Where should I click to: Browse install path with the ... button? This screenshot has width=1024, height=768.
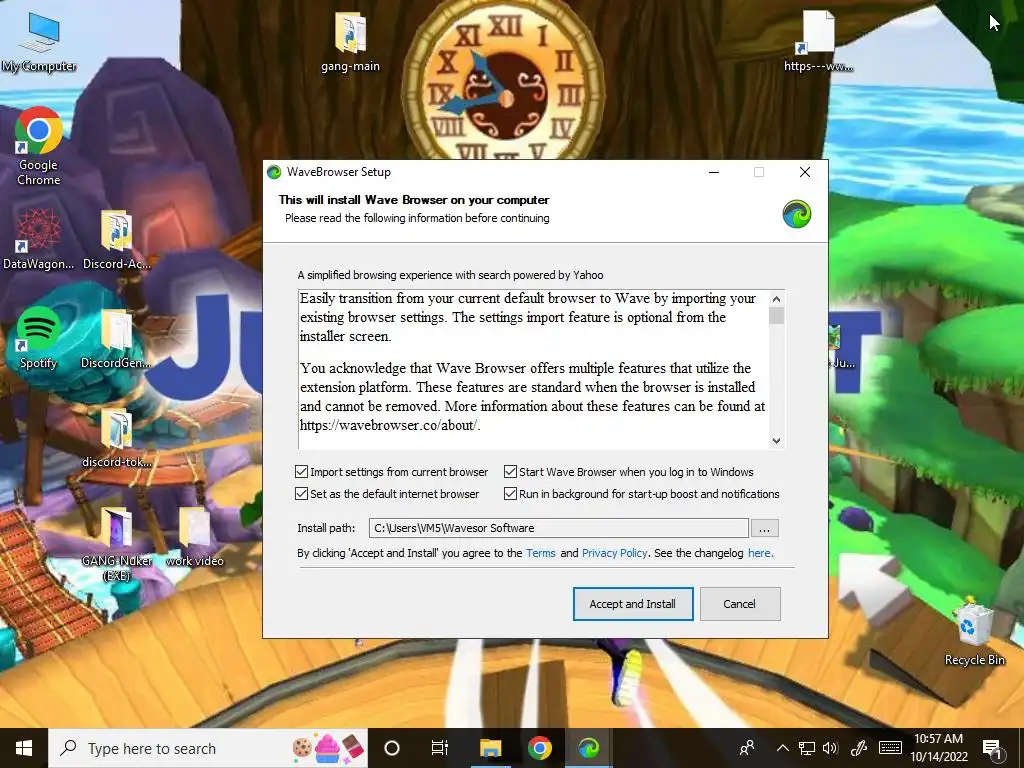coord(765,528)
